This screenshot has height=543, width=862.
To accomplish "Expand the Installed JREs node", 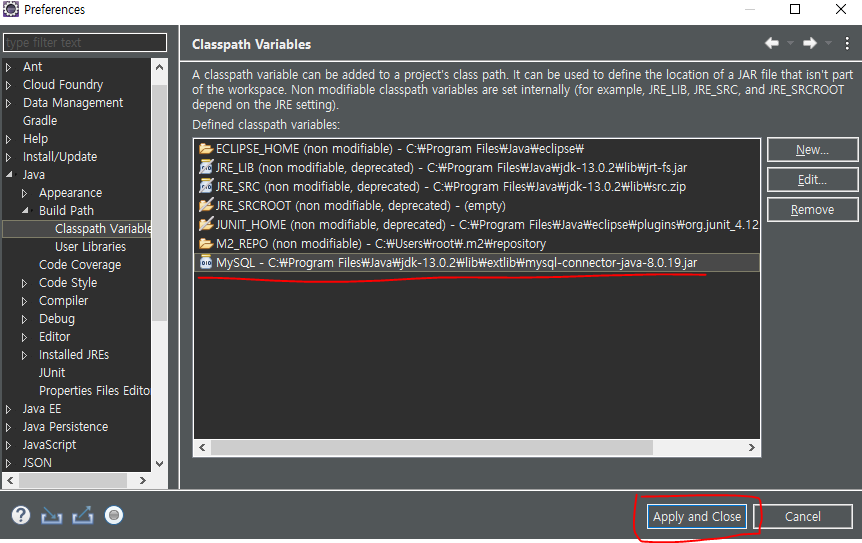I will [x=25, y=355].
